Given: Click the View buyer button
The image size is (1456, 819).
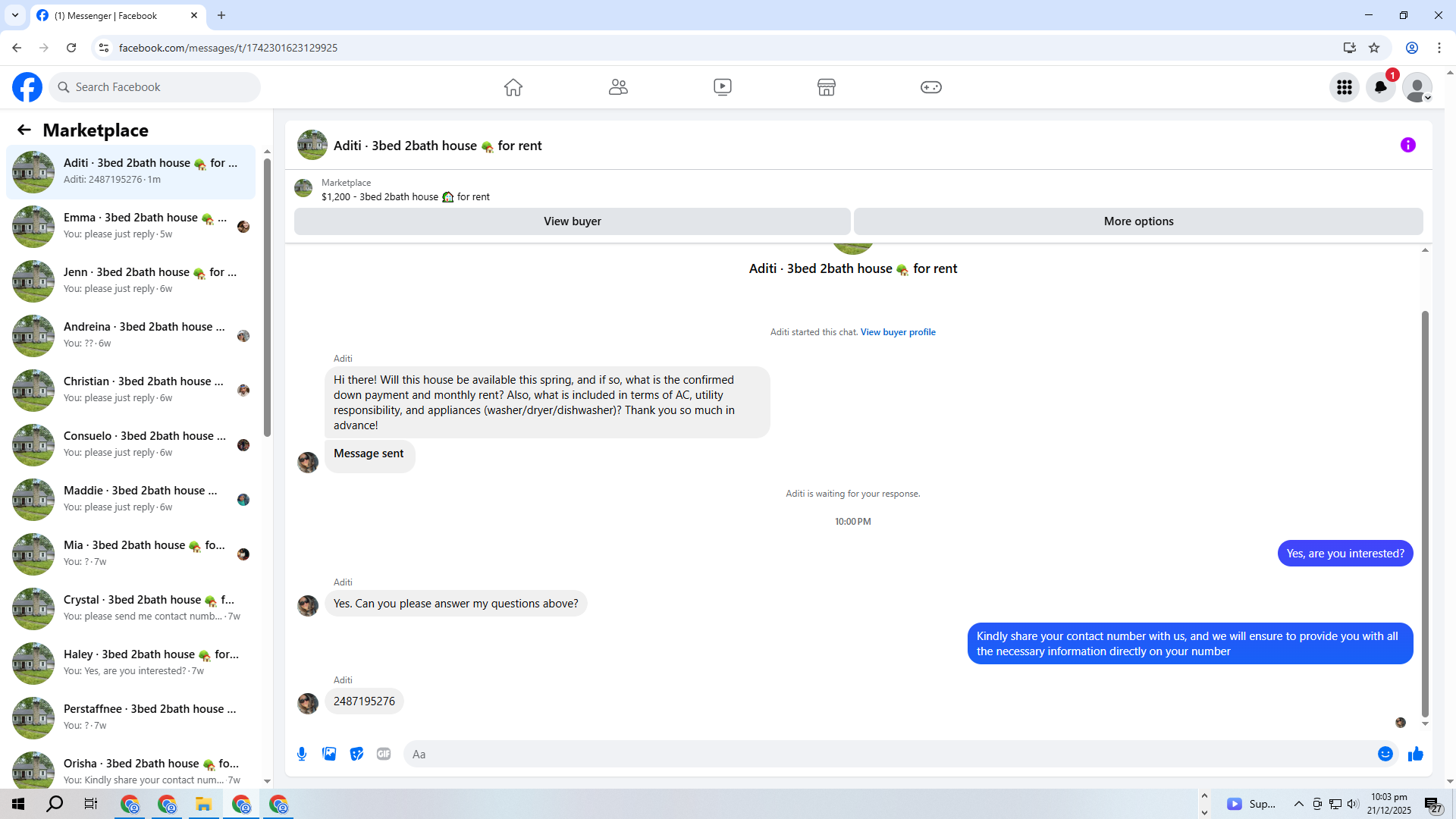Looking at the screenshot, I should [x=573, y=221].
